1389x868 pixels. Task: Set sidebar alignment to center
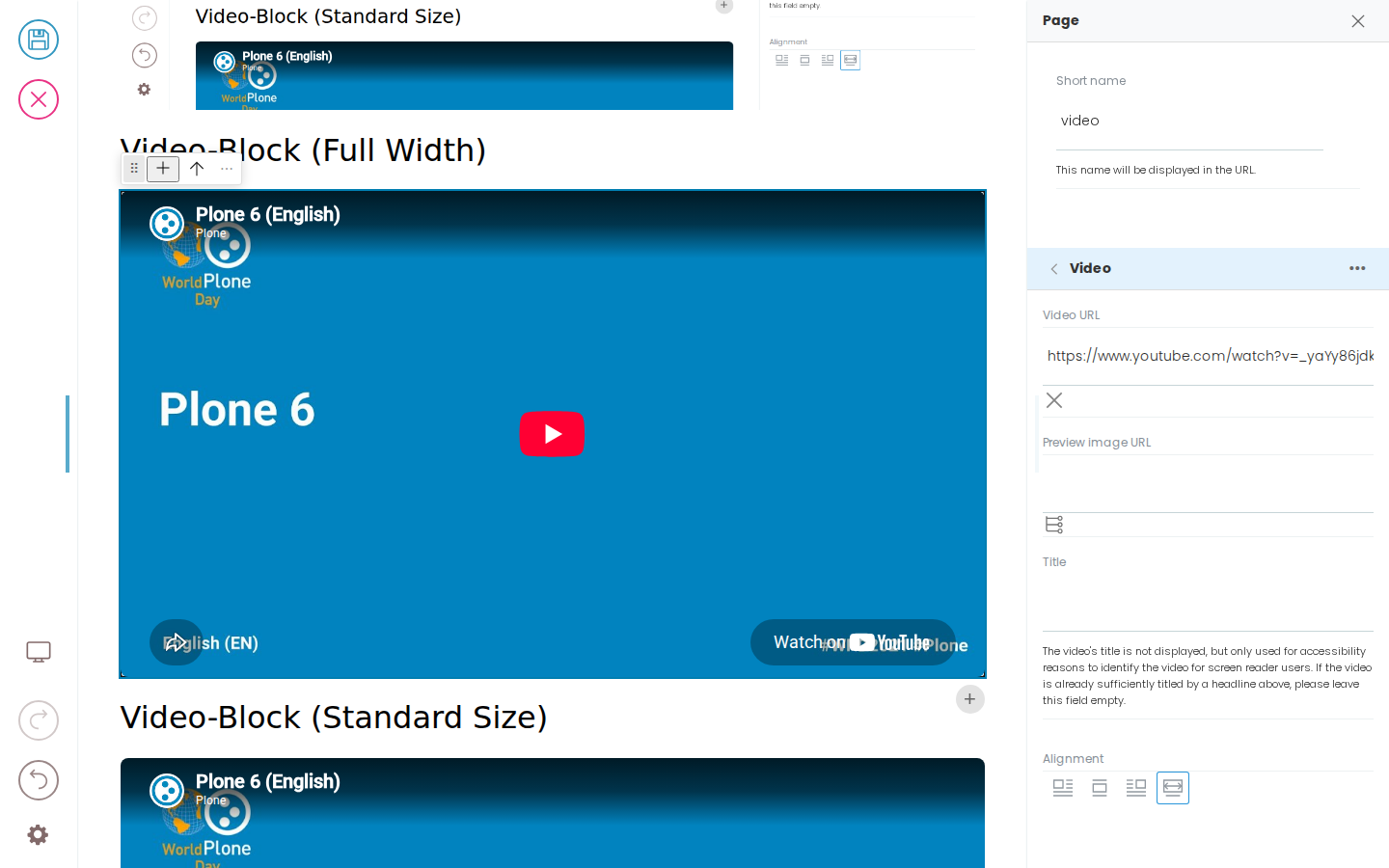(1100, 788)
